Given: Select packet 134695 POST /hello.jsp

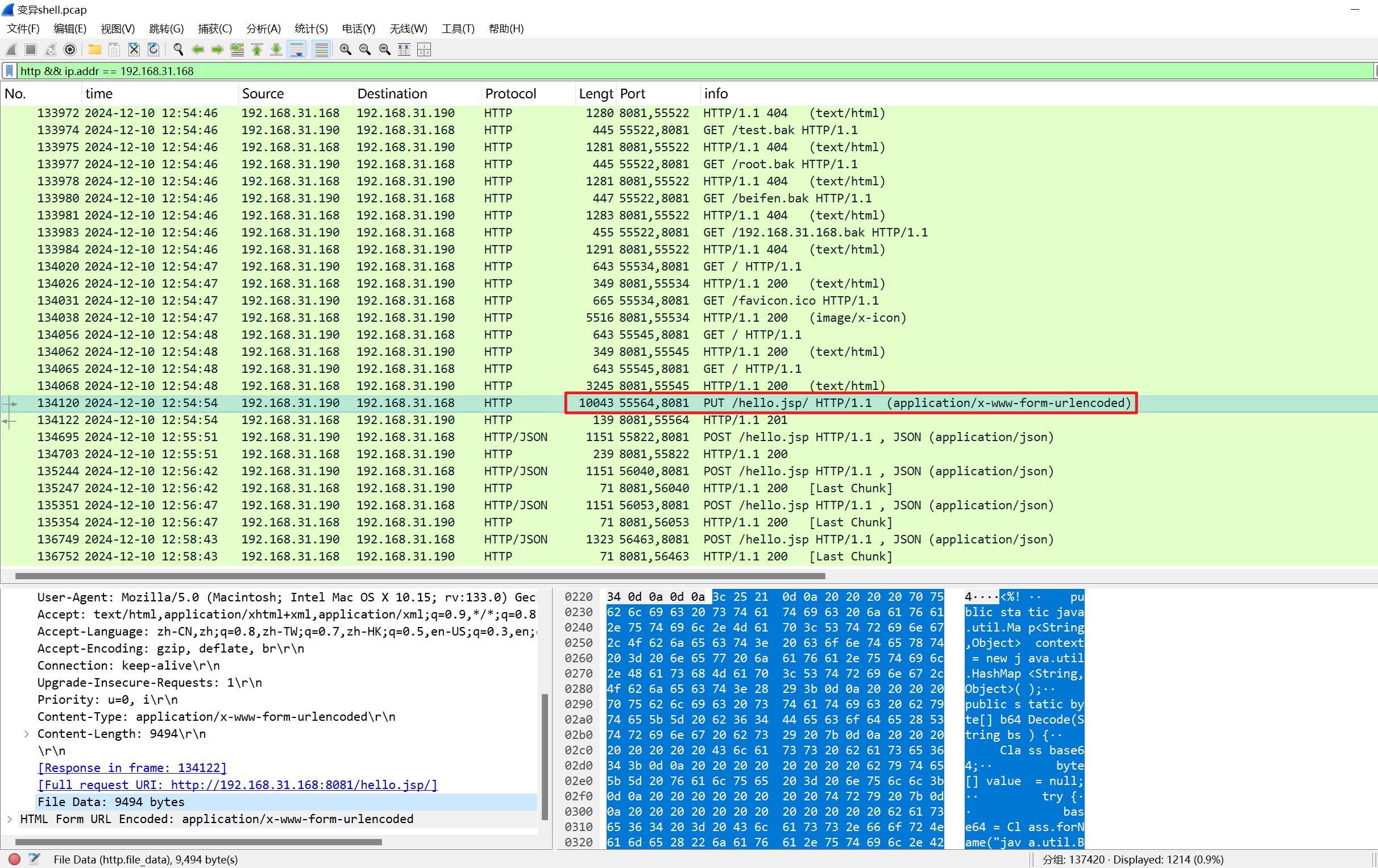Looking at the screenshot, I should 688,437.
